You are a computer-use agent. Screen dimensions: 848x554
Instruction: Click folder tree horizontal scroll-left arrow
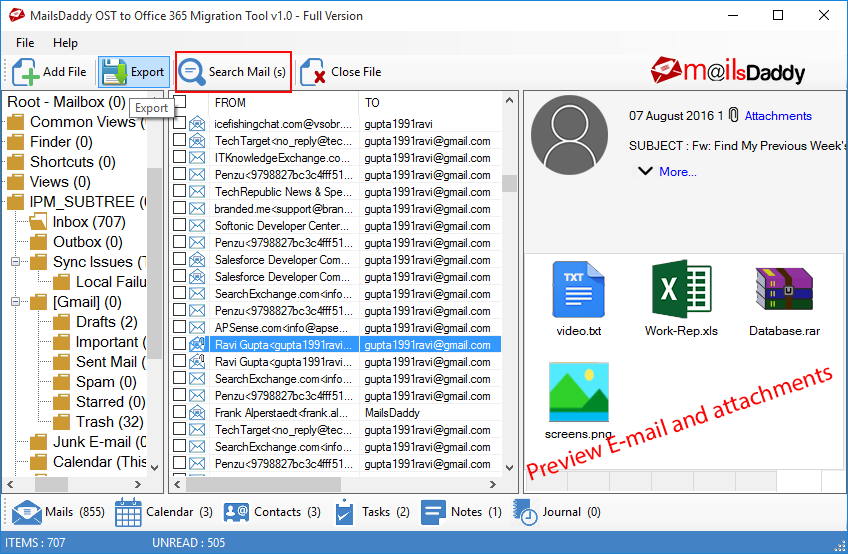click(x=10, y=484)
